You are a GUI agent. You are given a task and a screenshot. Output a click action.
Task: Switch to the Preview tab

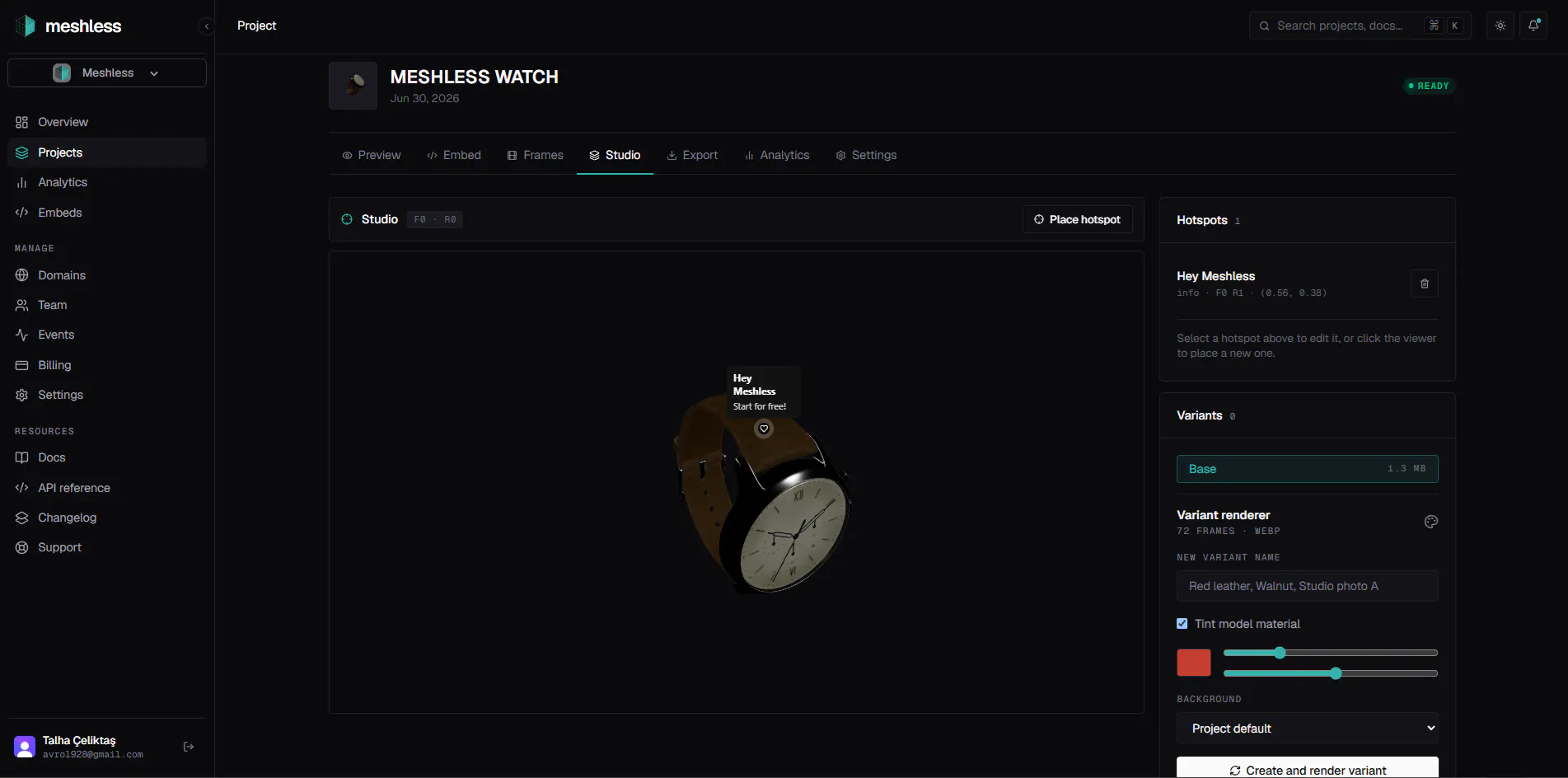[x=372, y=155]
